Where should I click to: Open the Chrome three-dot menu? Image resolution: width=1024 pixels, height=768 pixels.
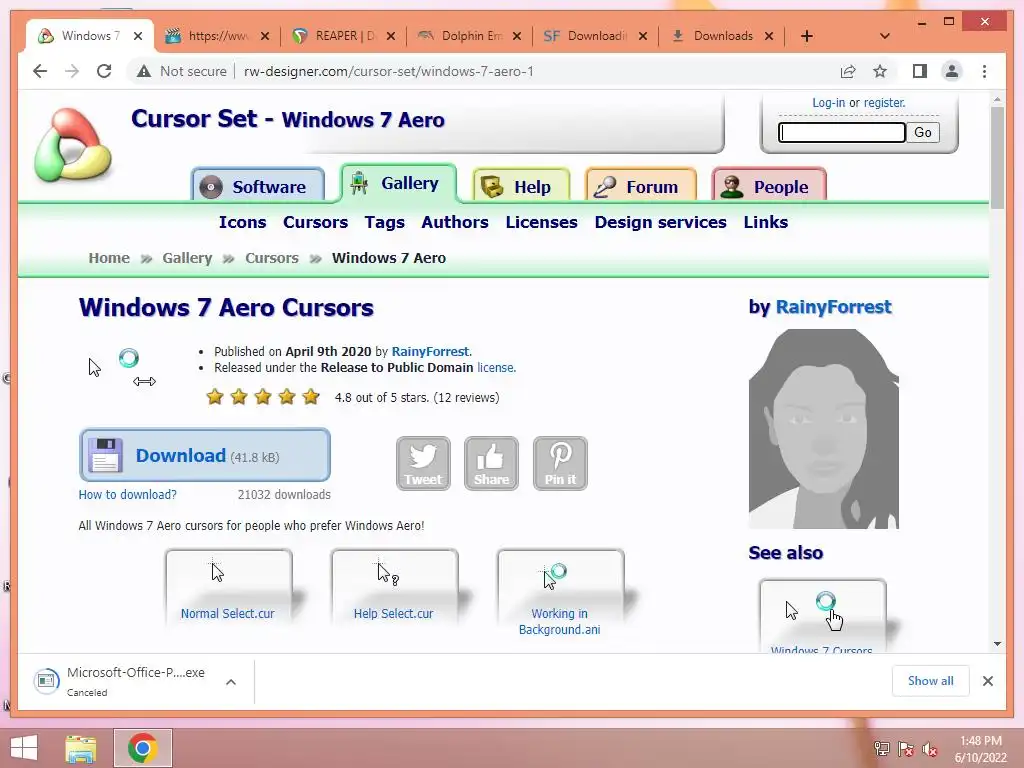click(x=984, y=71)
